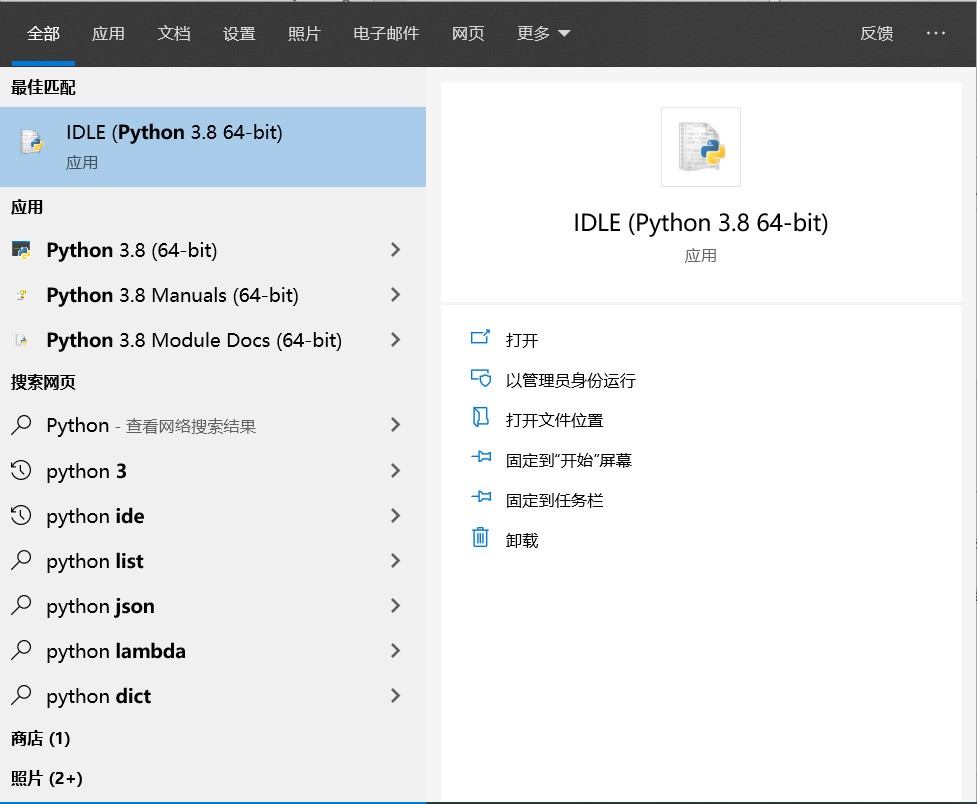Viewport: 977px width, 804px height.
Task: Select Python 3.8 Manuals (64-bit) result
Action: coord(212,295)
